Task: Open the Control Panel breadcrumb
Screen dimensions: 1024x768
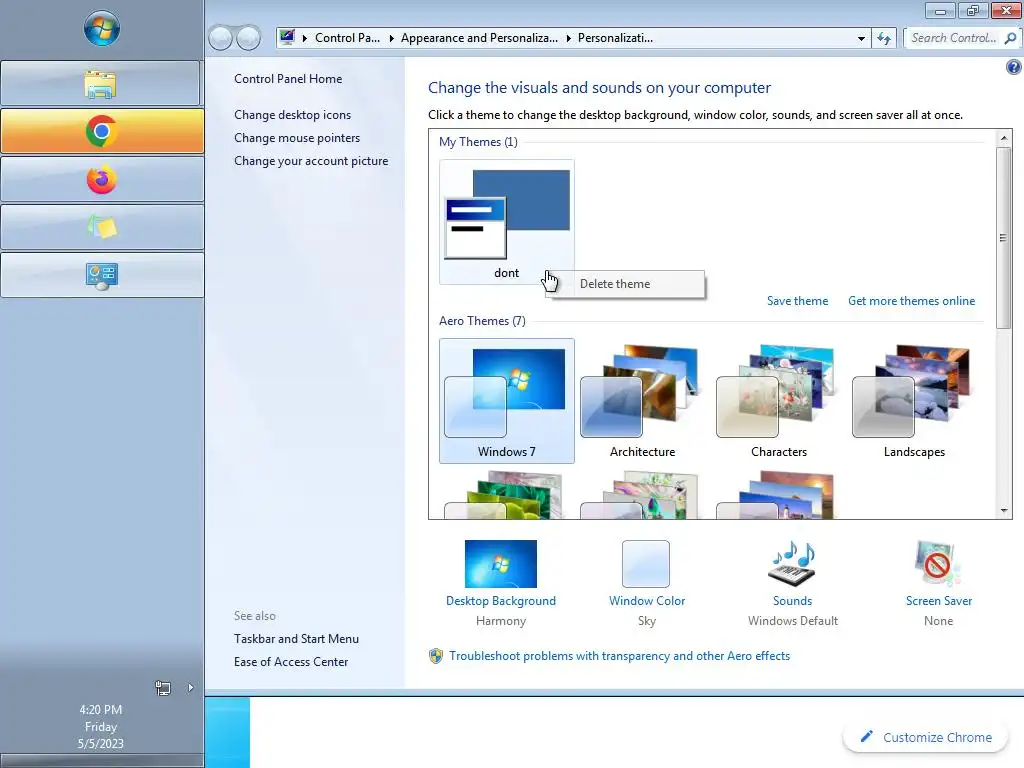Action: [347, 38]
